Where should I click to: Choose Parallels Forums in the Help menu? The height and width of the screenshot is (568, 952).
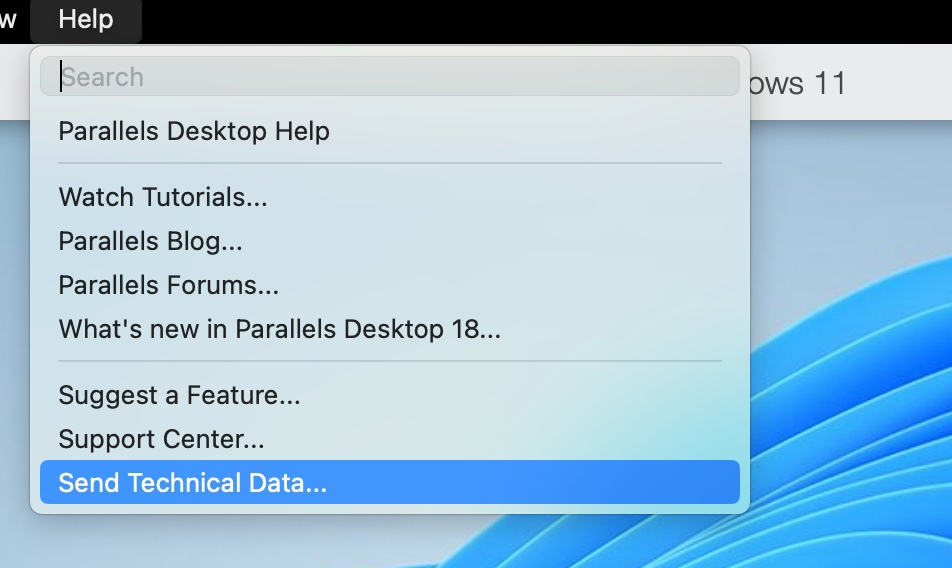point(169,285)
